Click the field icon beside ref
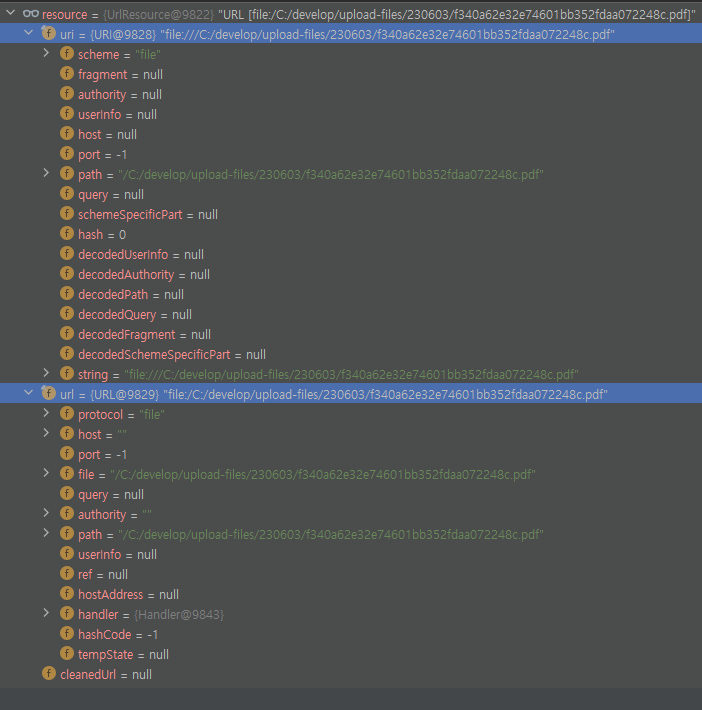Image resolution: width=702 pixels, height=710 pixels. click(67, 573)
